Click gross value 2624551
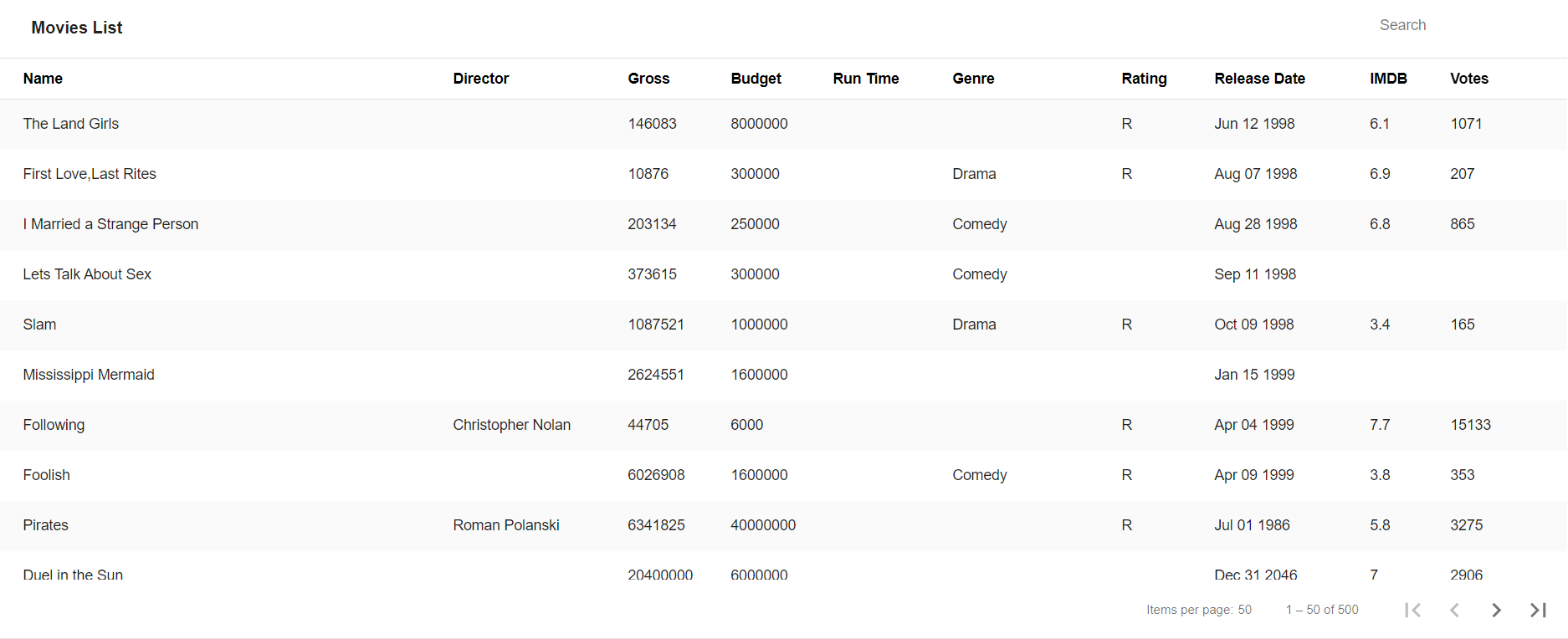1568x639 pixels. point(656,375)
